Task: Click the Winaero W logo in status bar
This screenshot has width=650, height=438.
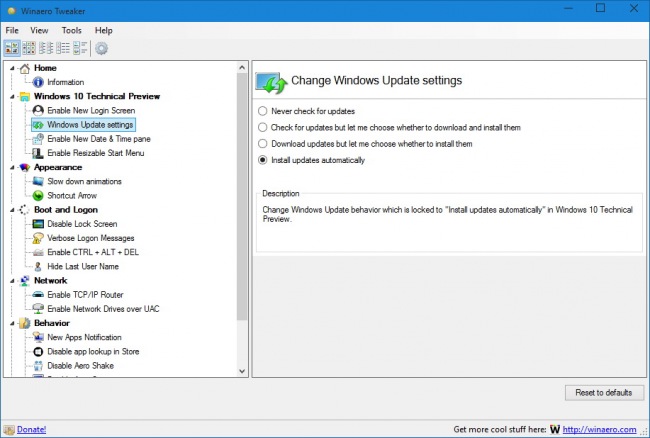Action: point(555,429)
